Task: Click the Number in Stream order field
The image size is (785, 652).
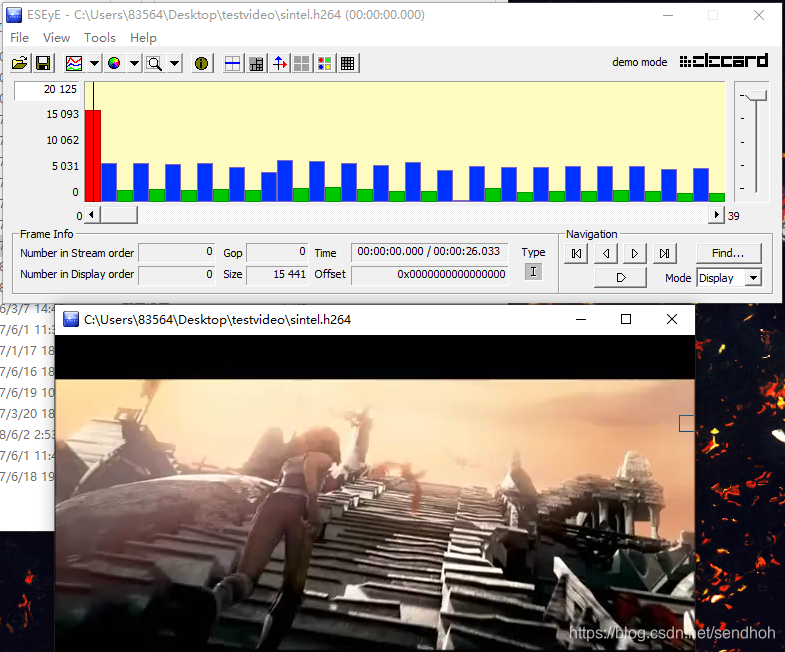Action: (177, 252)
